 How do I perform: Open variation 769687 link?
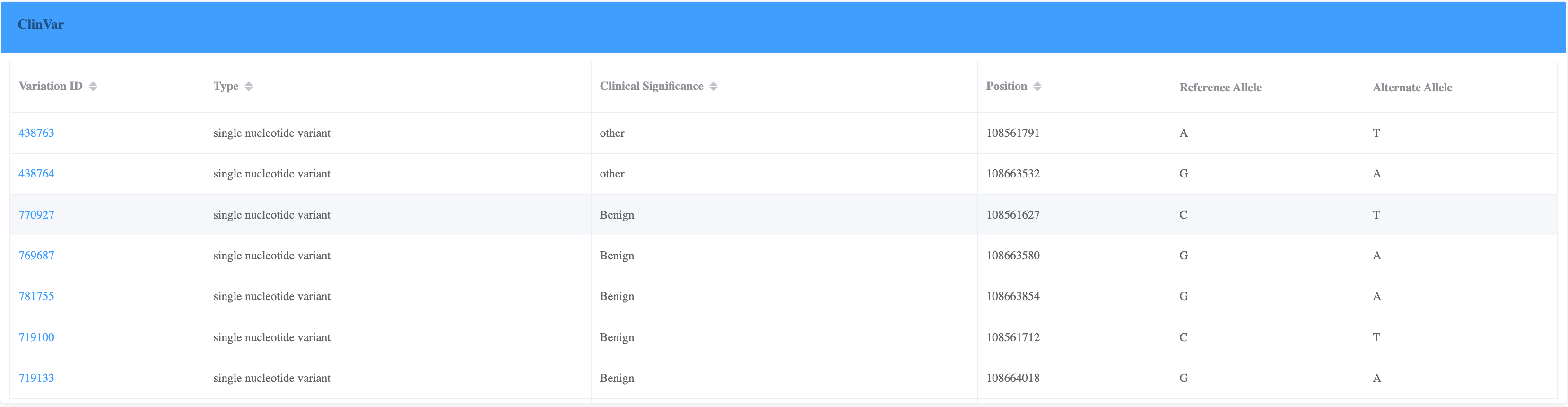click(36, 255)
